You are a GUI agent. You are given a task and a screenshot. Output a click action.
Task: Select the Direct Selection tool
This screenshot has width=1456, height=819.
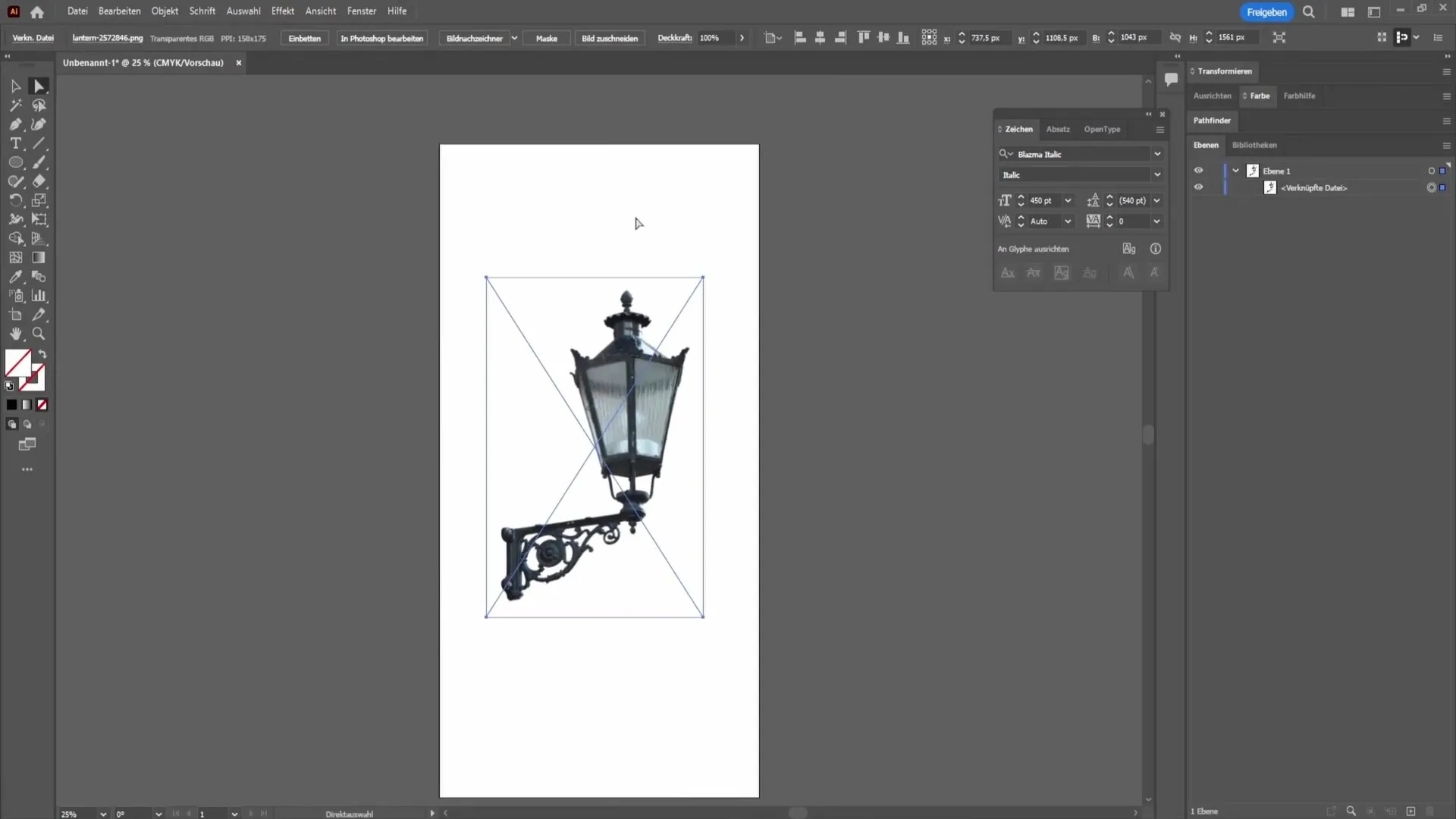(x=39, y=86)
